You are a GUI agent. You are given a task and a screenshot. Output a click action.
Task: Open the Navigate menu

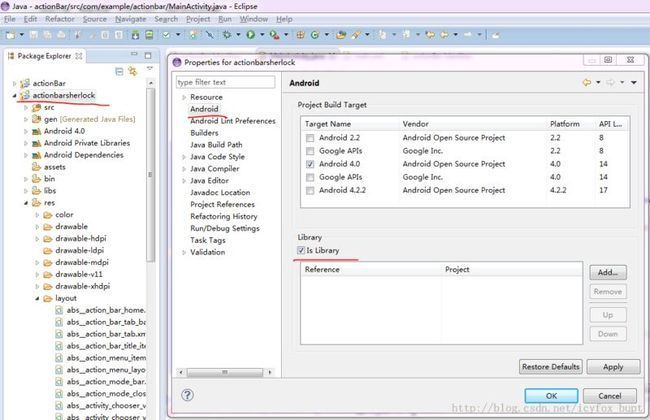(x=131, y=19)
